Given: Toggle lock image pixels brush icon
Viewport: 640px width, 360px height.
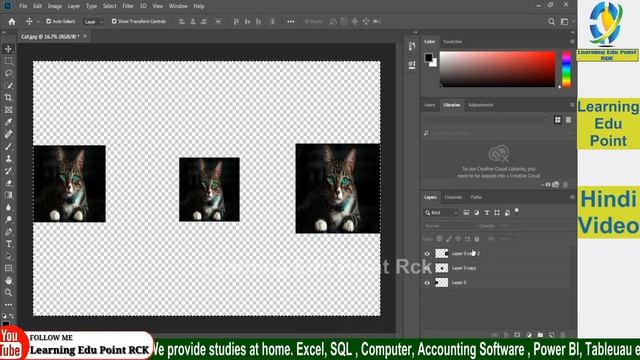Looking at the screenshot, I should 449,239.
